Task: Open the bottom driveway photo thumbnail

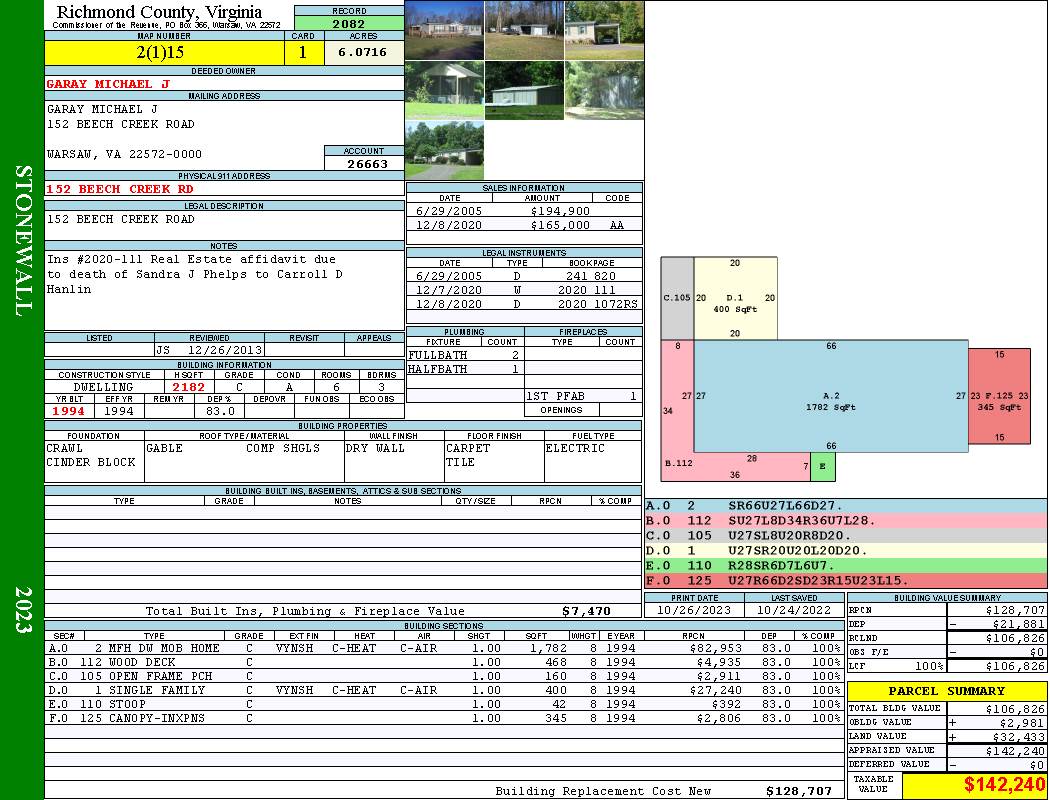Action: pyautogui.click(x=445, y=151)
